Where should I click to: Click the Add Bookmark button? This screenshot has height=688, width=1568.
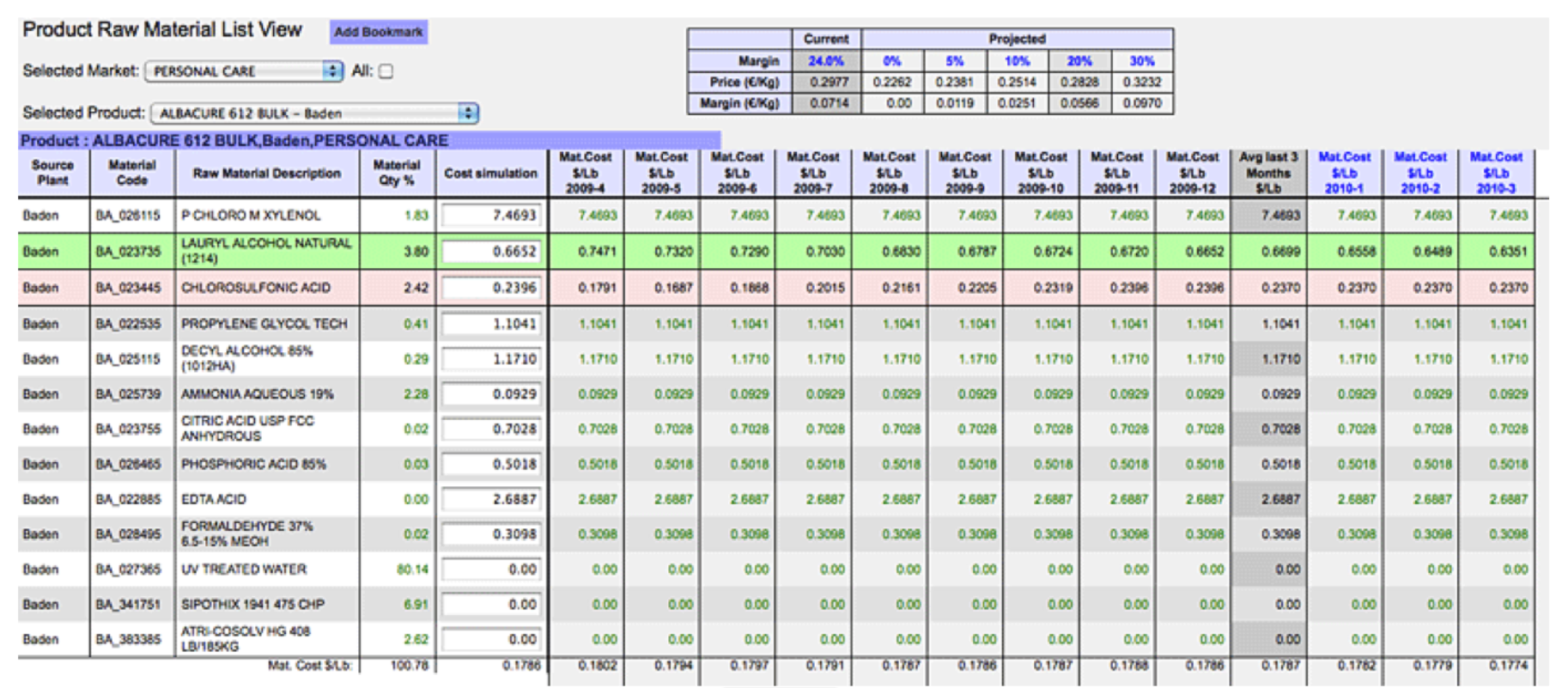[x=379, y=33]
